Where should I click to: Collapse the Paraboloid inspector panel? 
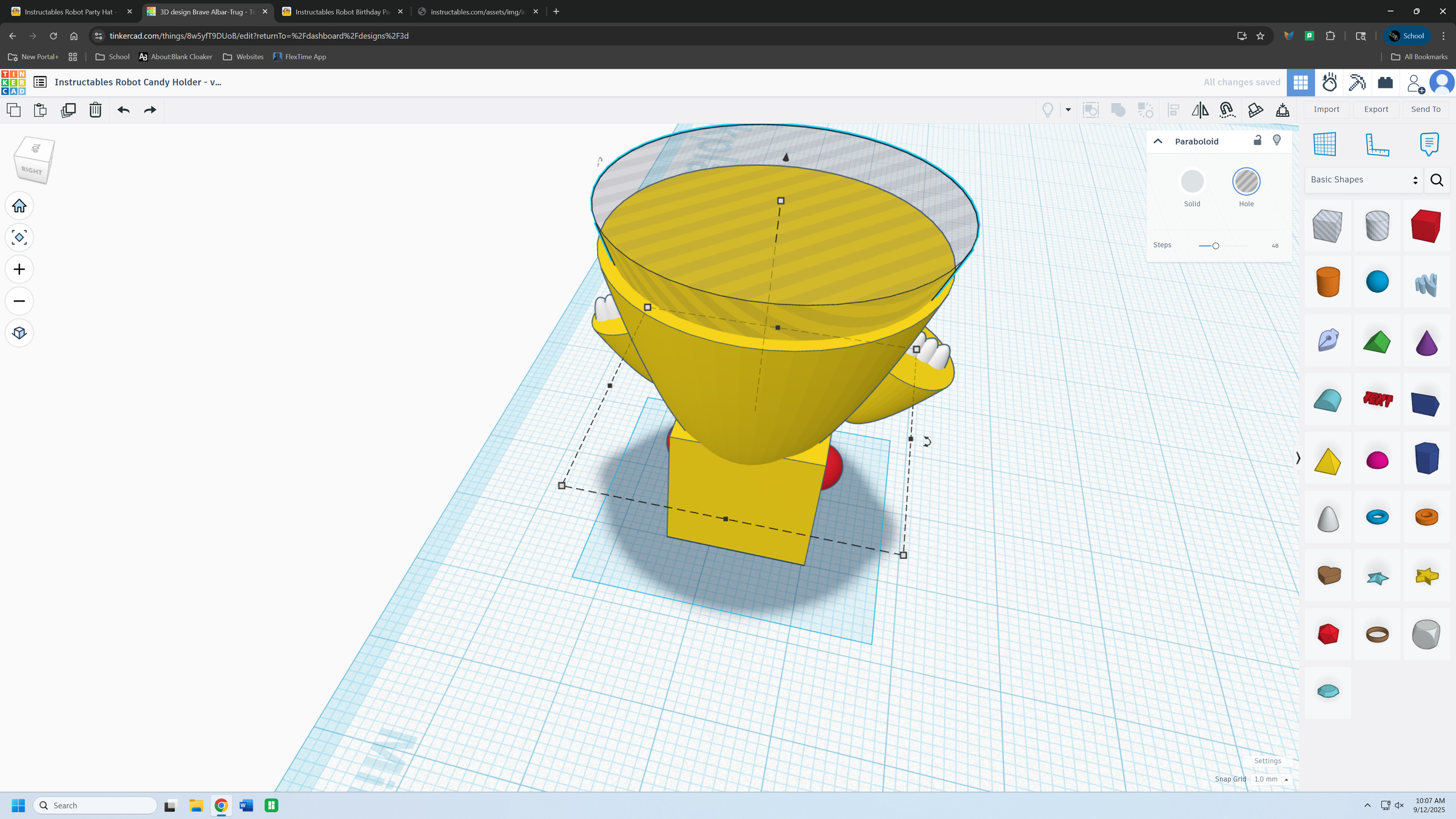click(1158, 141)
